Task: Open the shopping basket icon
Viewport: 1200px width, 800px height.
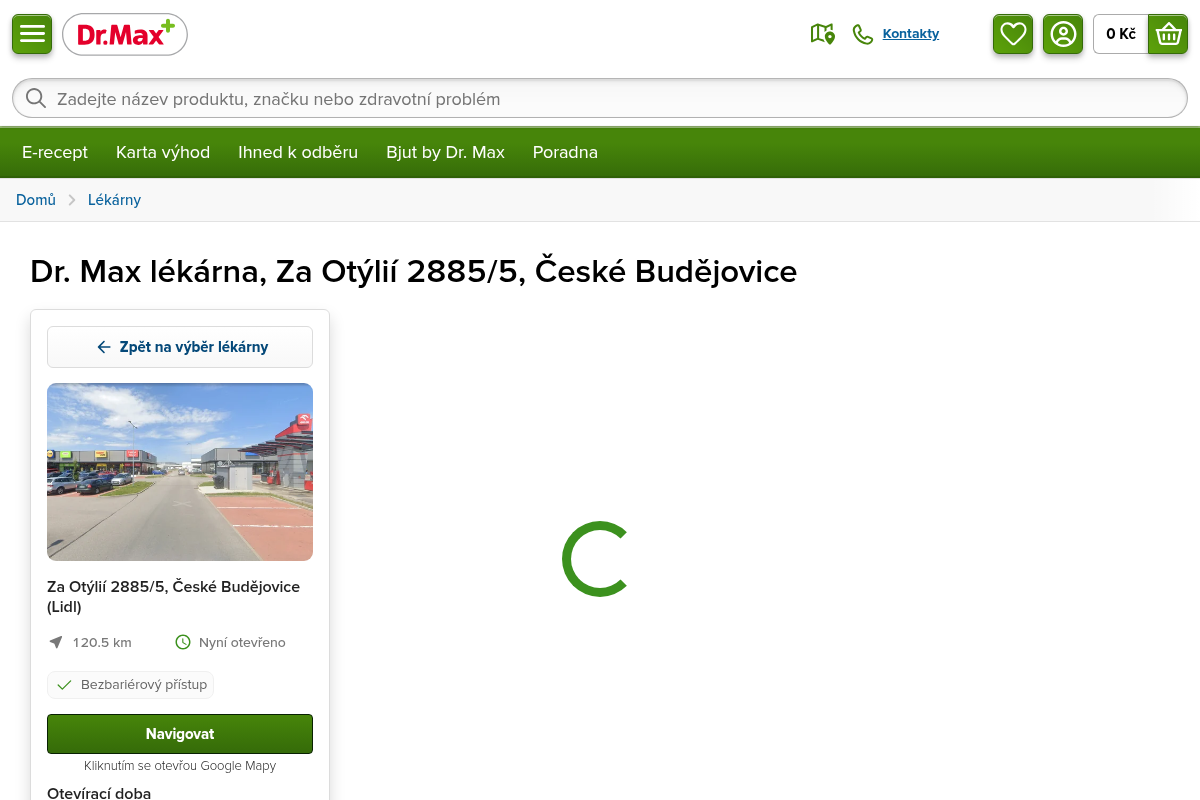Action: 1168,34
